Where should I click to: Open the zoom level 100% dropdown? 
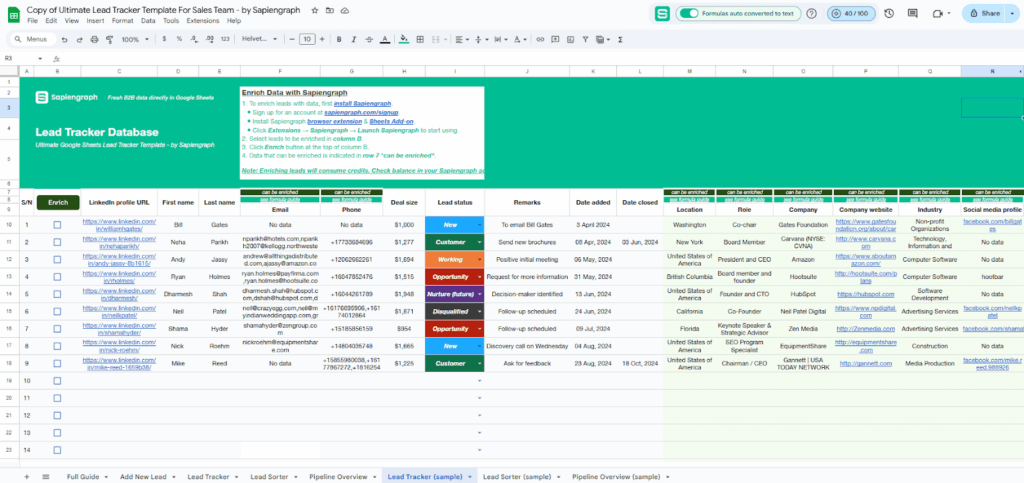pyautogui.click(x=135, y=39)
